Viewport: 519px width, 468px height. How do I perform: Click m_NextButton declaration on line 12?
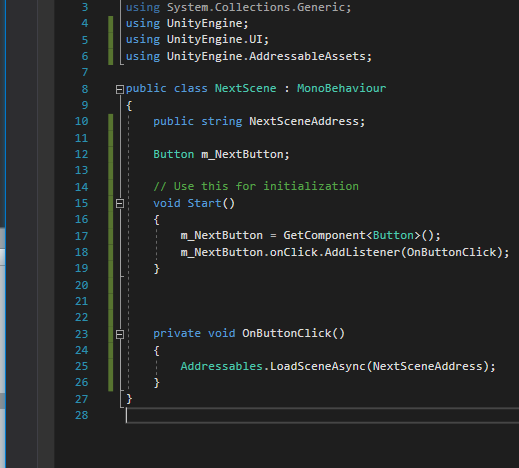tap(242, 154)
